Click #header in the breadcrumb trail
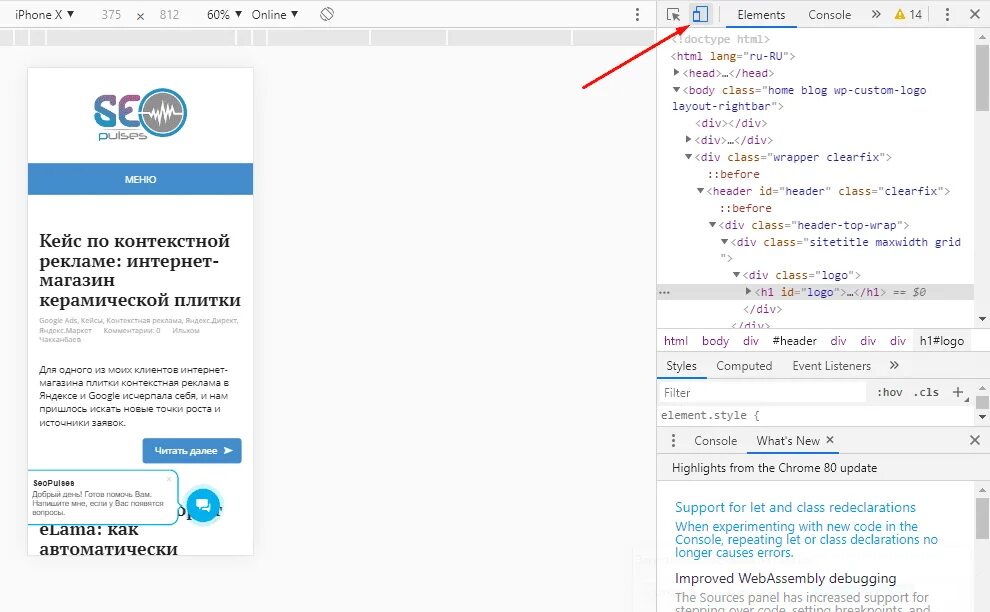 click(x=794, y=341)
